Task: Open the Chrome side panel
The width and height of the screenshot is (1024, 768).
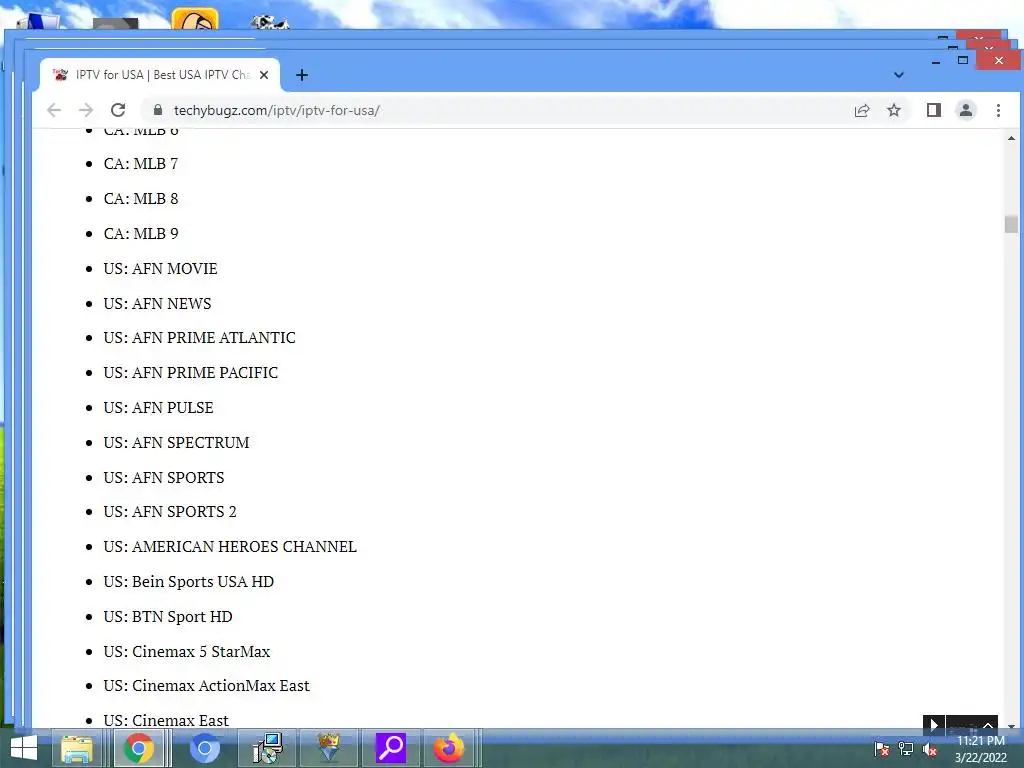Action: click(x=934, y=110)
